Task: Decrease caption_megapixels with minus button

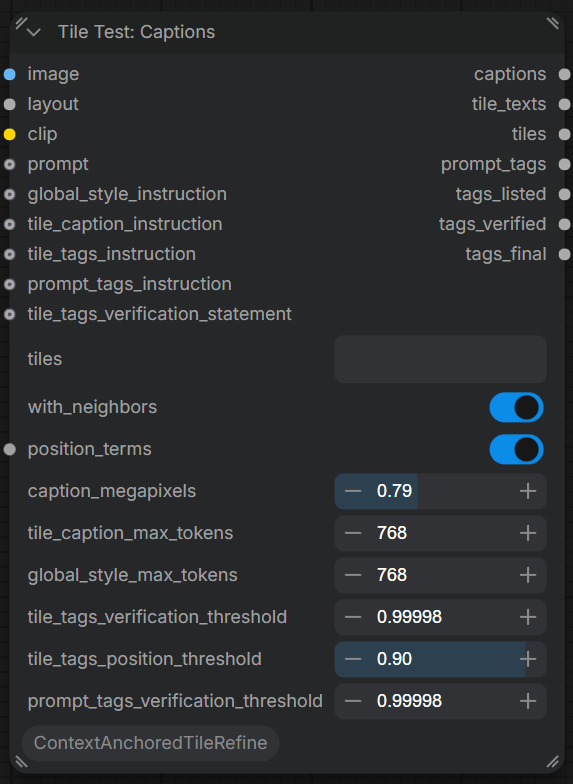Action: [x=353, y=492]
